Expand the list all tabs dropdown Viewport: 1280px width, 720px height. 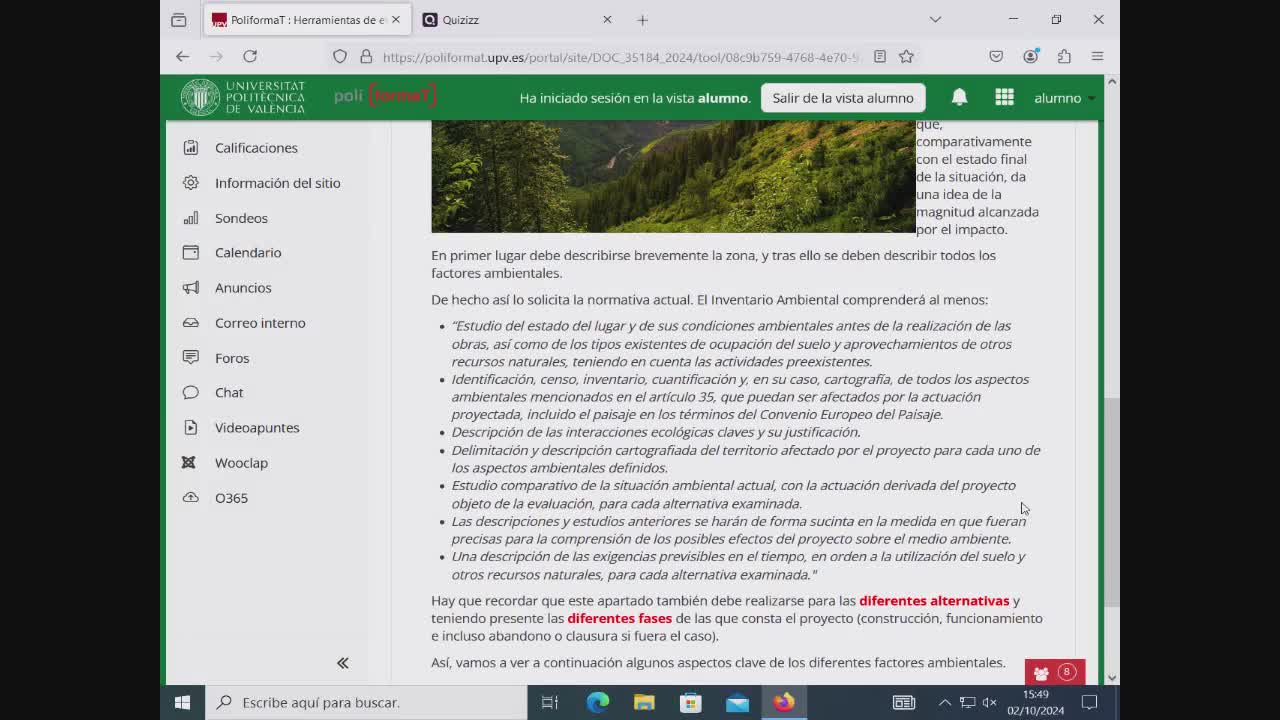point(935,20)
